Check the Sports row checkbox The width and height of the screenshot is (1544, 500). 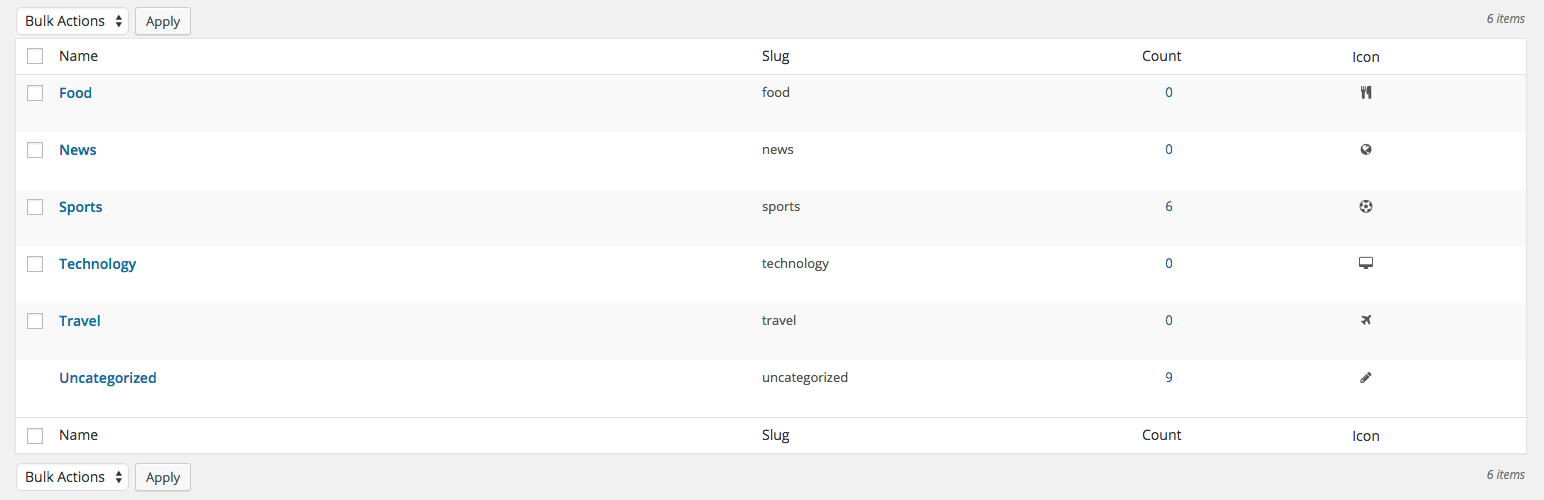click(x=35, y=207)
